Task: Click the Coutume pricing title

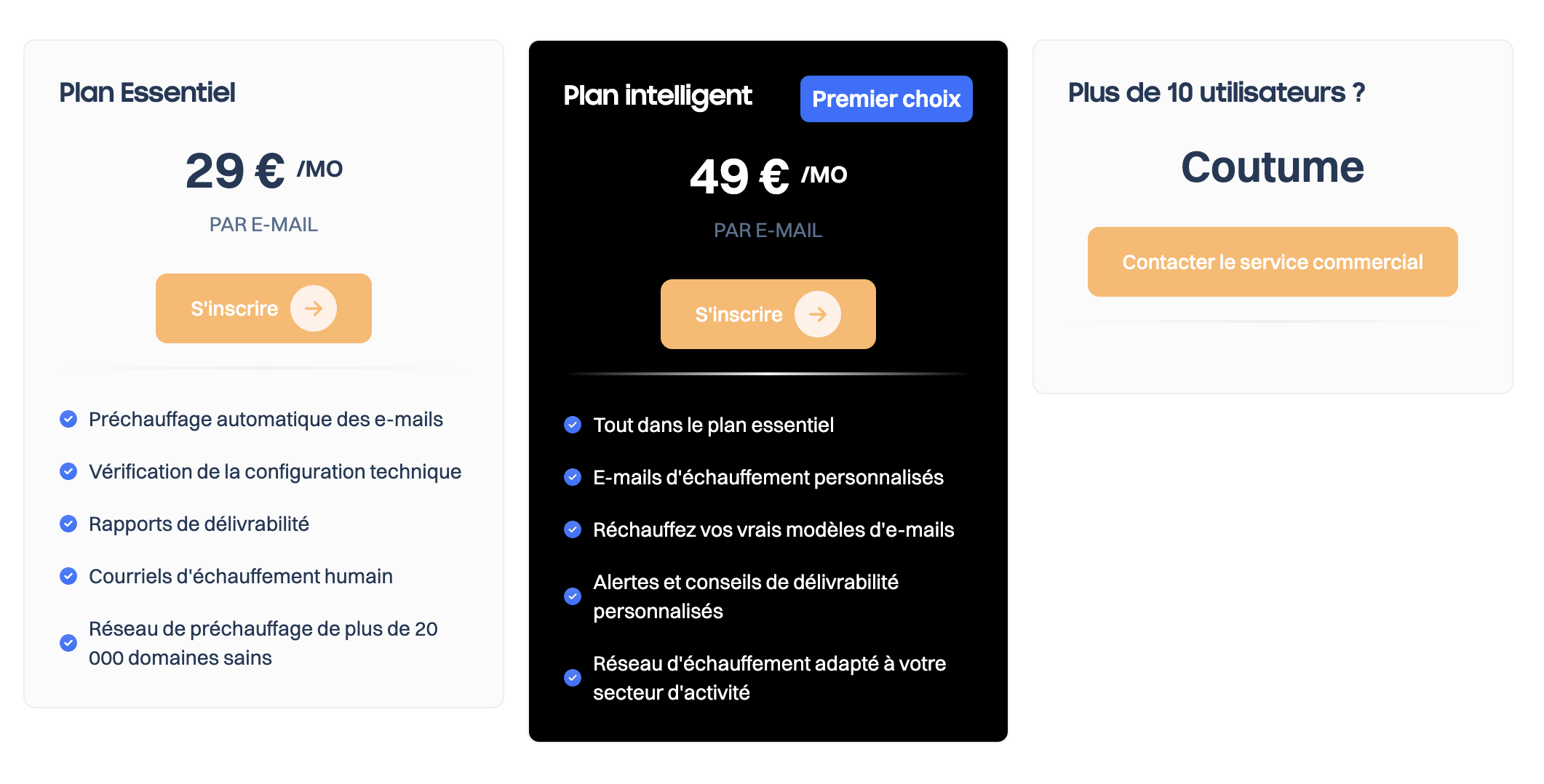Action: pyautogui.click(x=1272, y=167)
